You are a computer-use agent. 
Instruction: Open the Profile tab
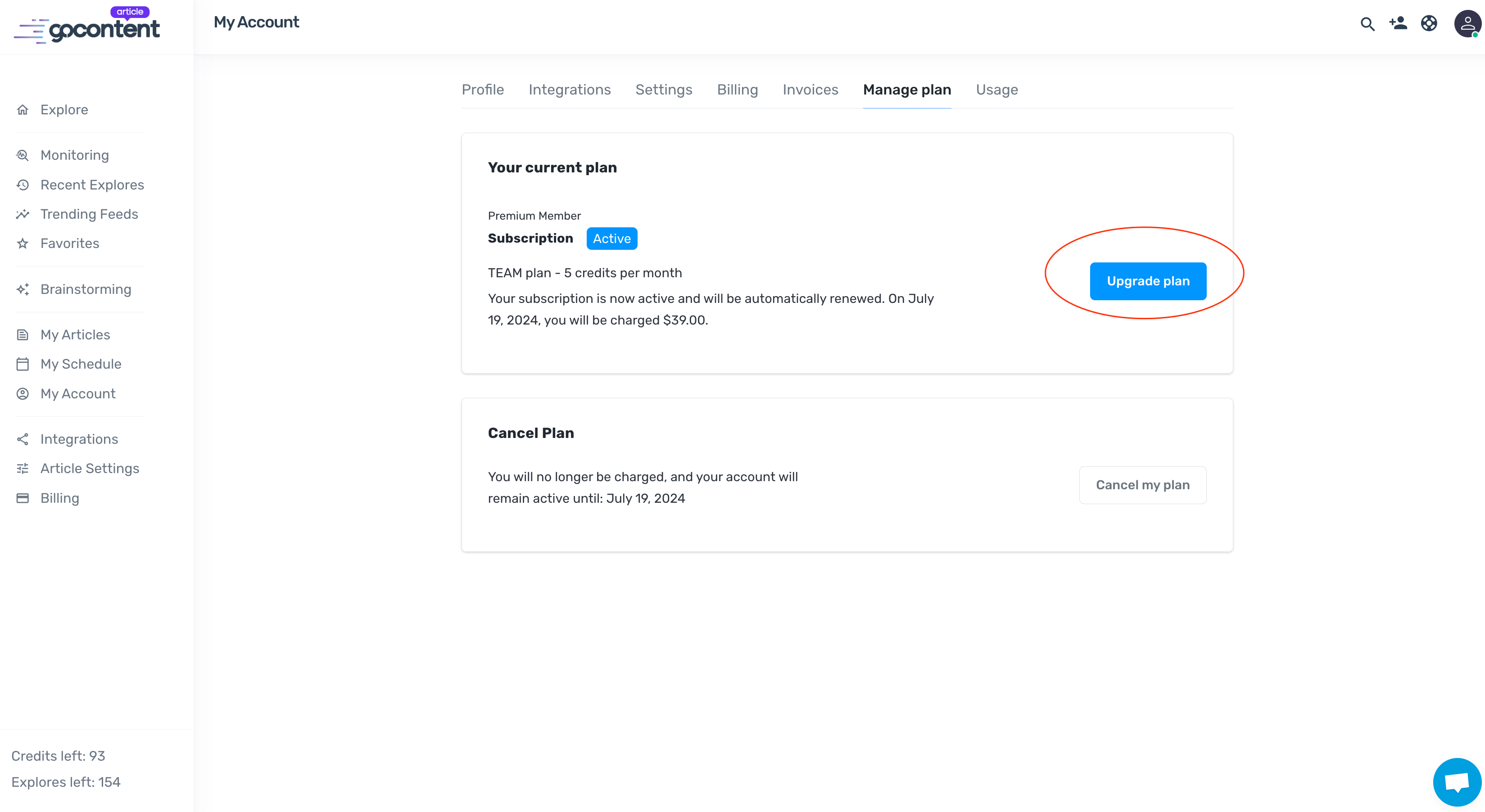[483, 90]
